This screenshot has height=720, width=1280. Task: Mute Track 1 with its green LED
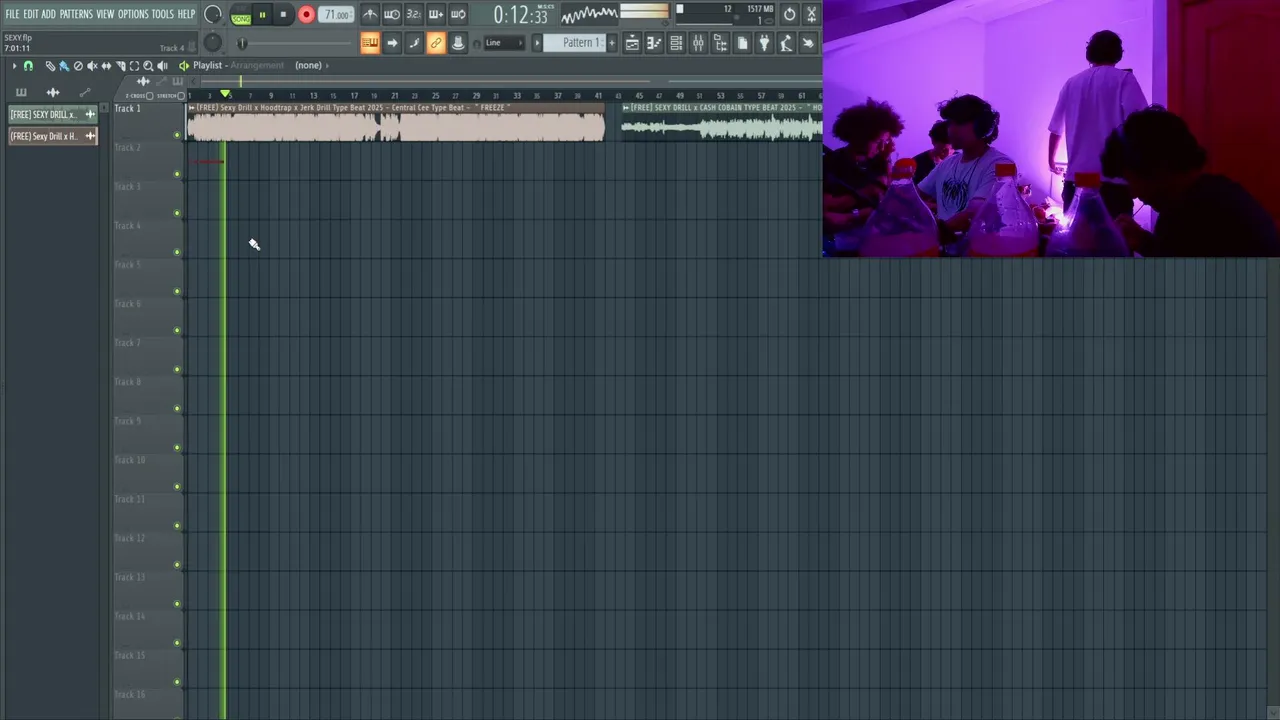[x=178, y=135]
